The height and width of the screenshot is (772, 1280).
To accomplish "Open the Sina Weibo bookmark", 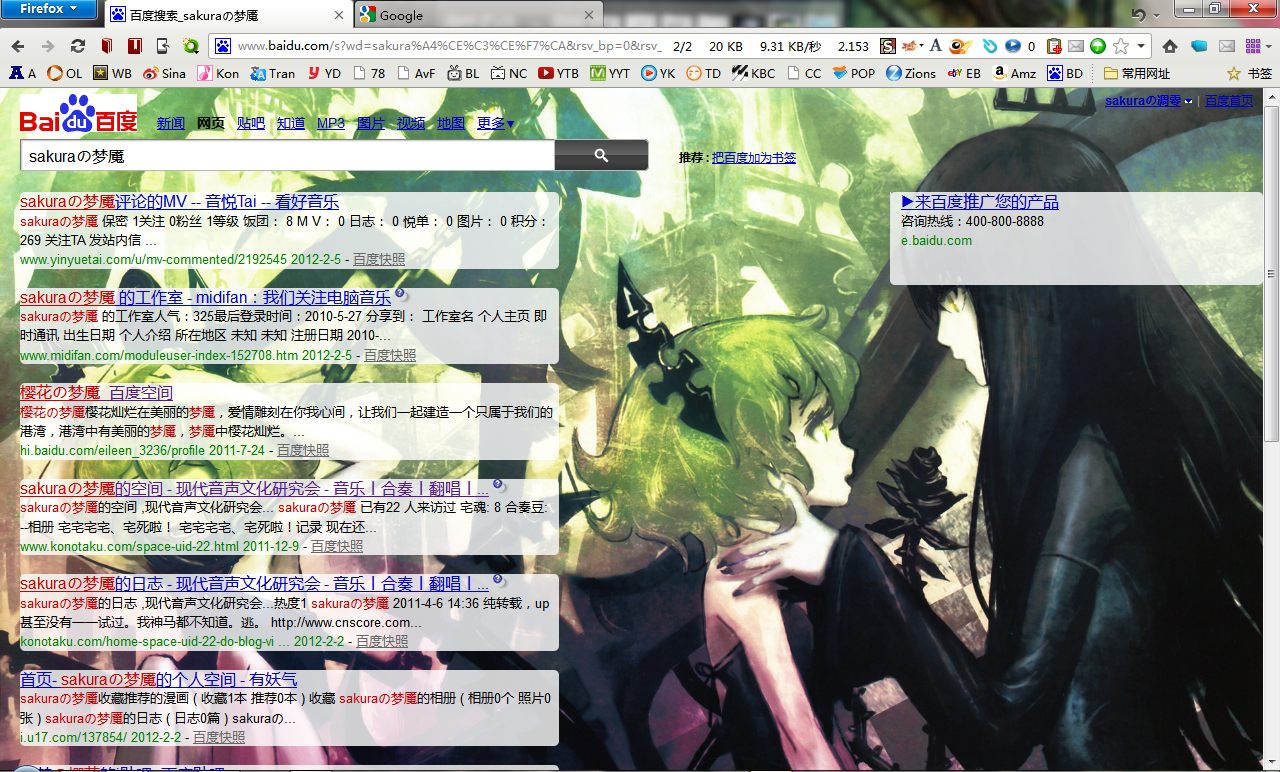I will (164, 73).
